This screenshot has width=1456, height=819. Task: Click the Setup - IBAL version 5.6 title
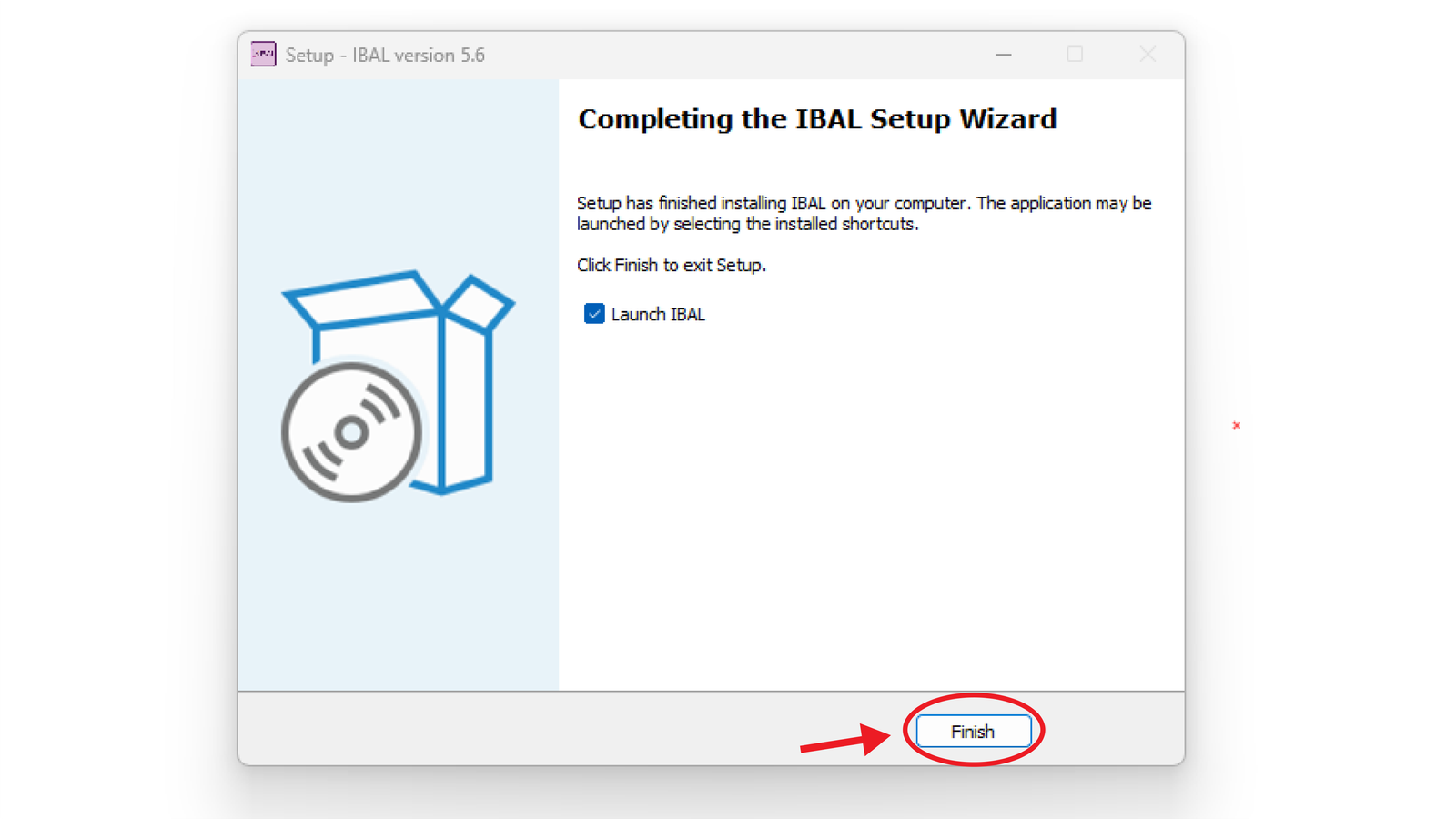coord(385,55)
